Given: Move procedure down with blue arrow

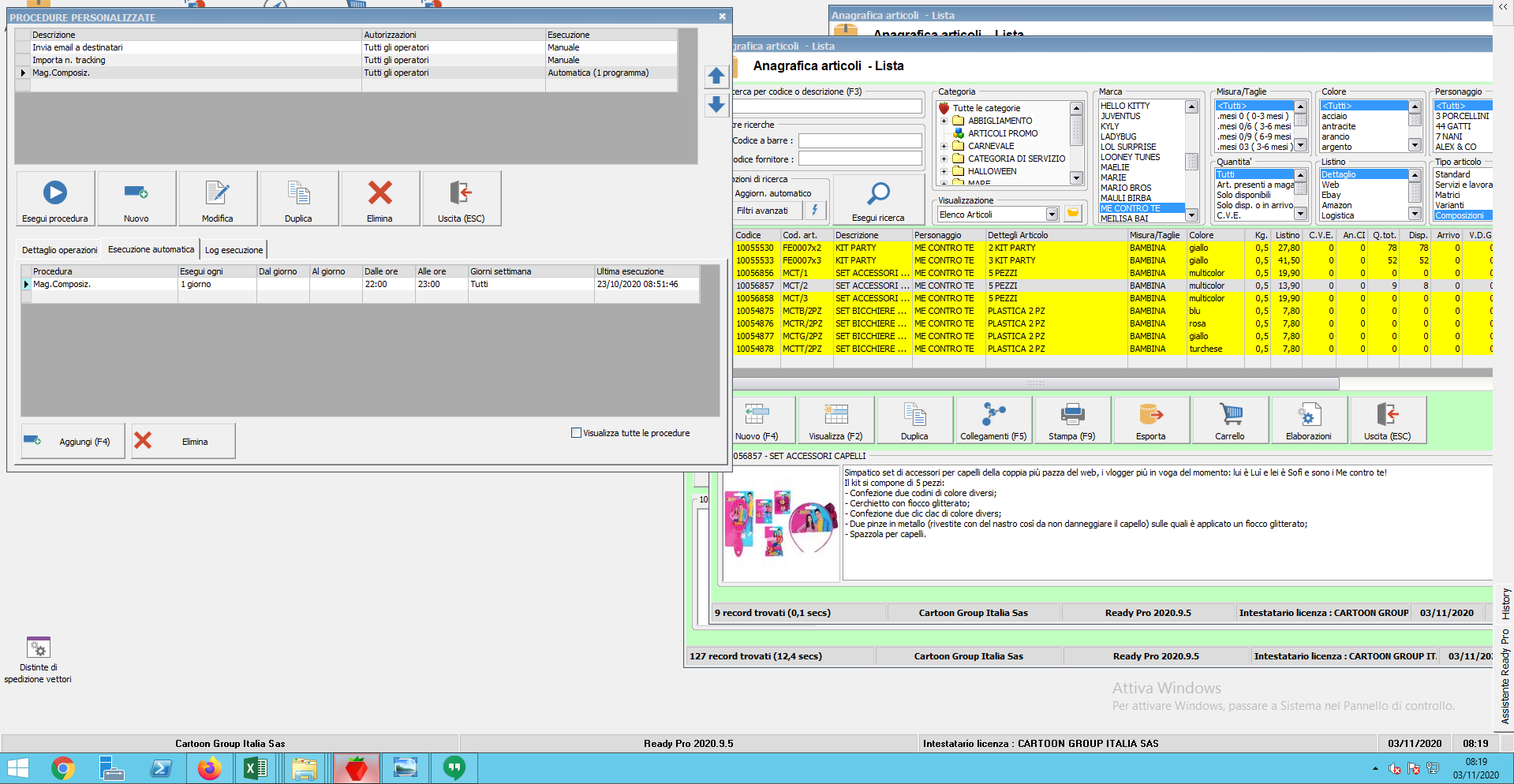Looking at the screenshot, I should tap(716, 104).
